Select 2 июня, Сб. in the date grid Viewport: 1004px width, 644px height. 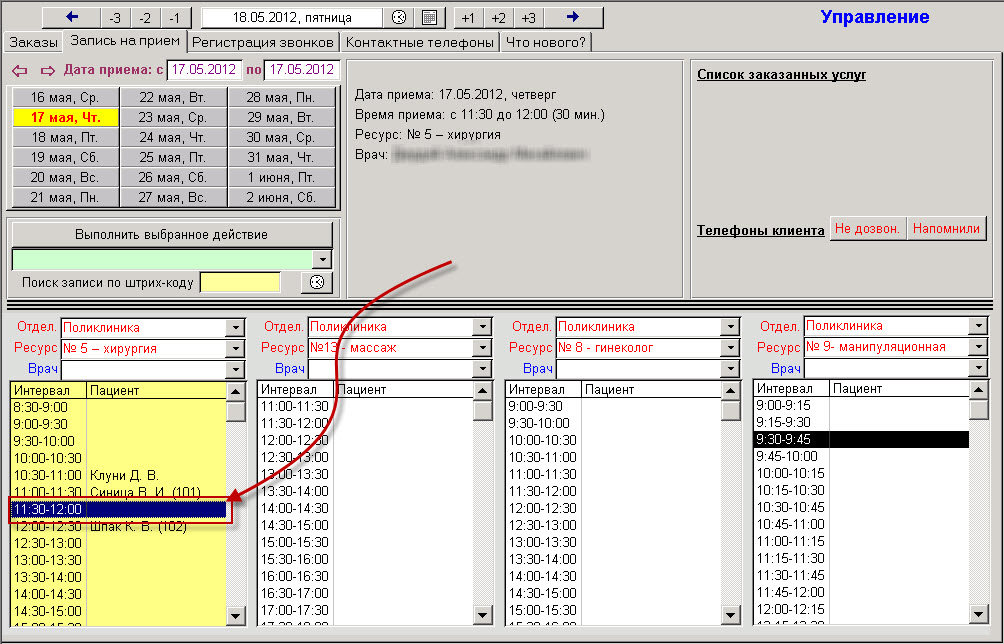click(281, 197)
